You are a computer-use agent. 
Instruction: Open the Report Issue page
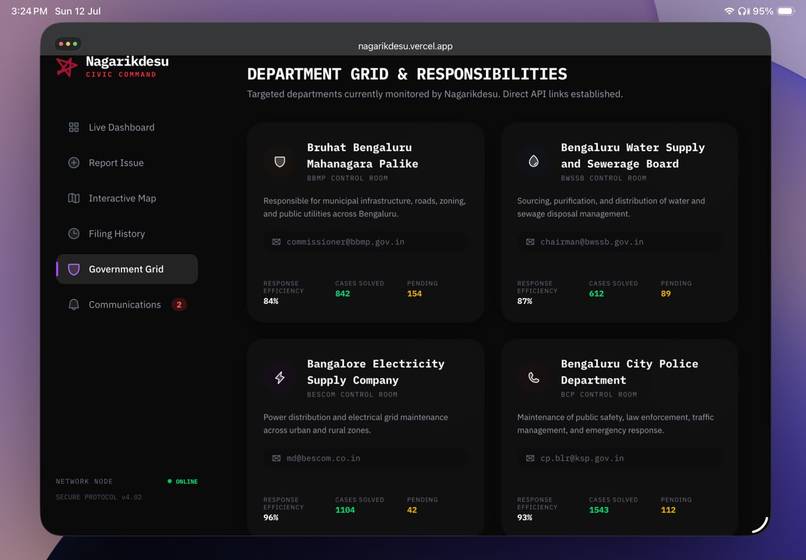coord(126,162)
